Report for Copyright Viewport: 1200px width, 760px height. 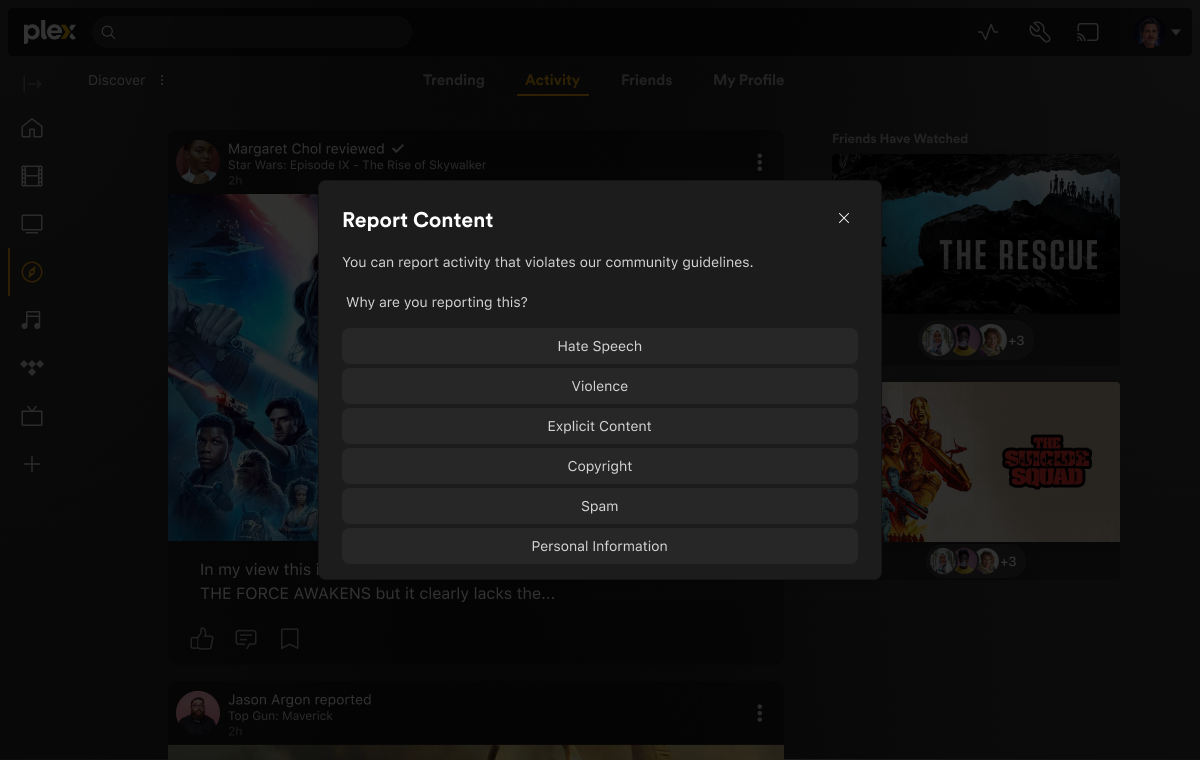(600, 466)
